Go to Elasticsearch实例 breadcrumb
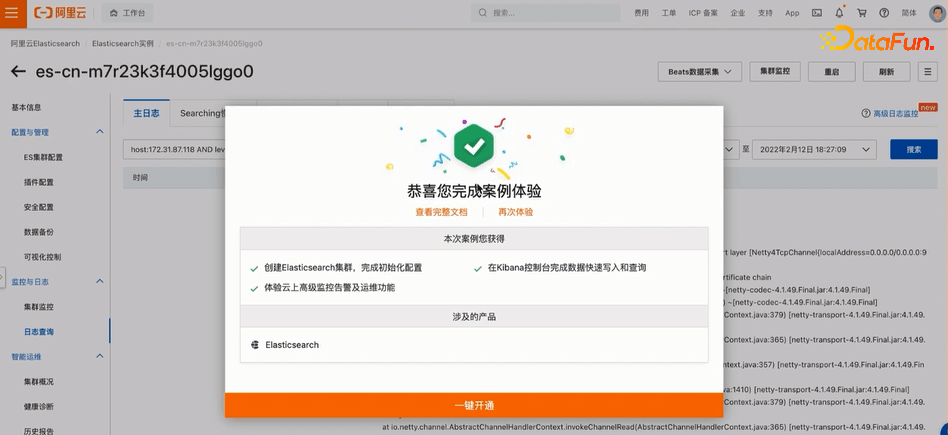 [123, 44]
